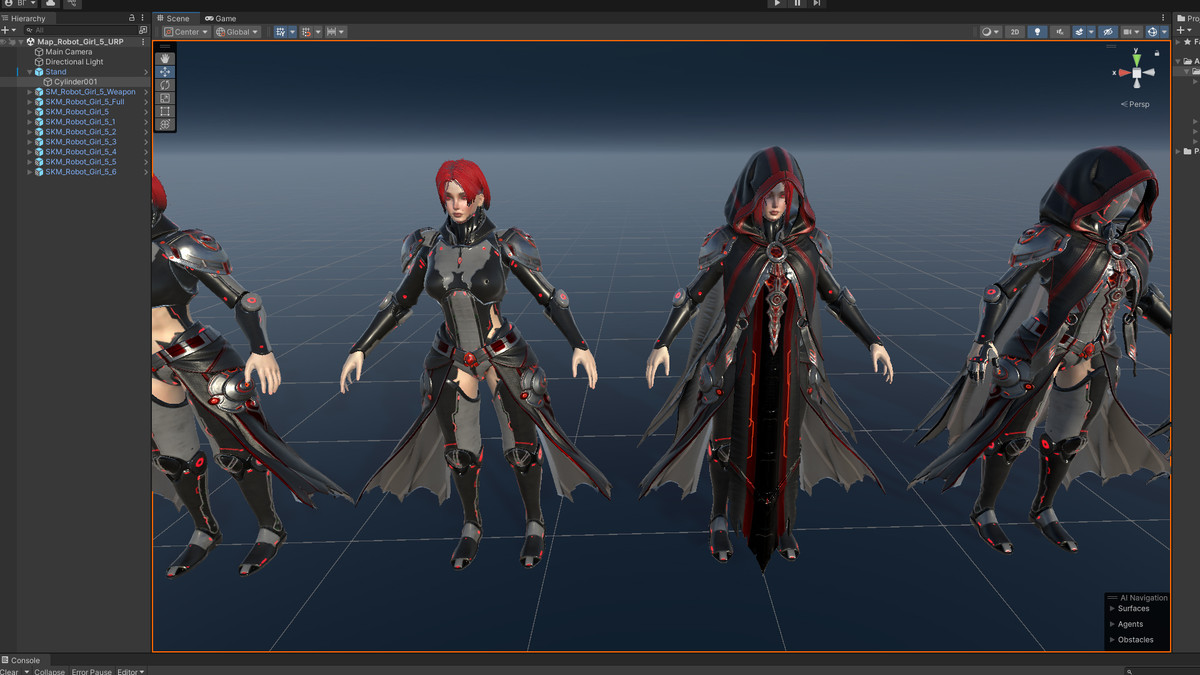Open the shading mode dropdown
The width and height of the screenshot is (1200, 675).
(x=991, y=32)
